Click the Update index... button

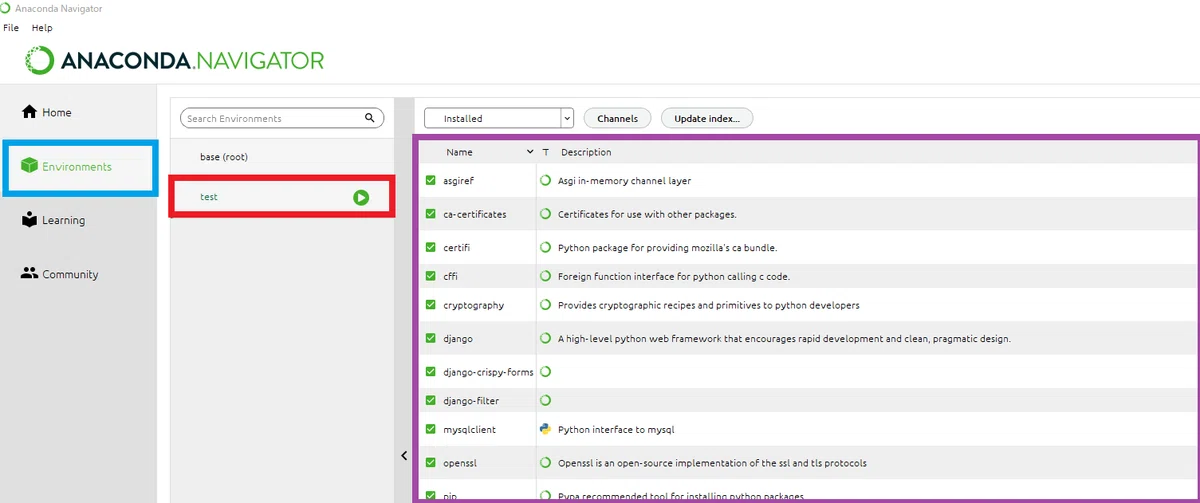tap(707, 118)
